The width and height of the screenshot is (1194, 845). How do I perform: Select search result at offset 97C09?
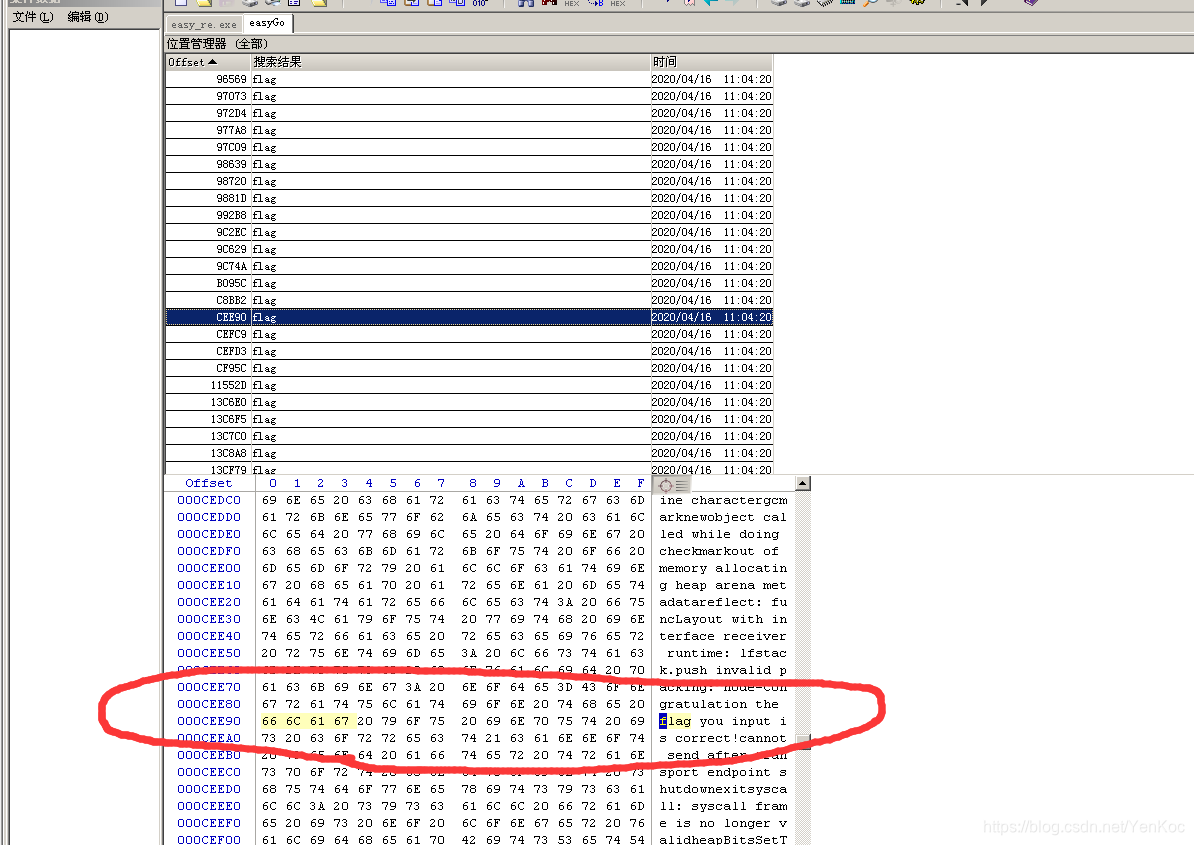pos(469,148)
